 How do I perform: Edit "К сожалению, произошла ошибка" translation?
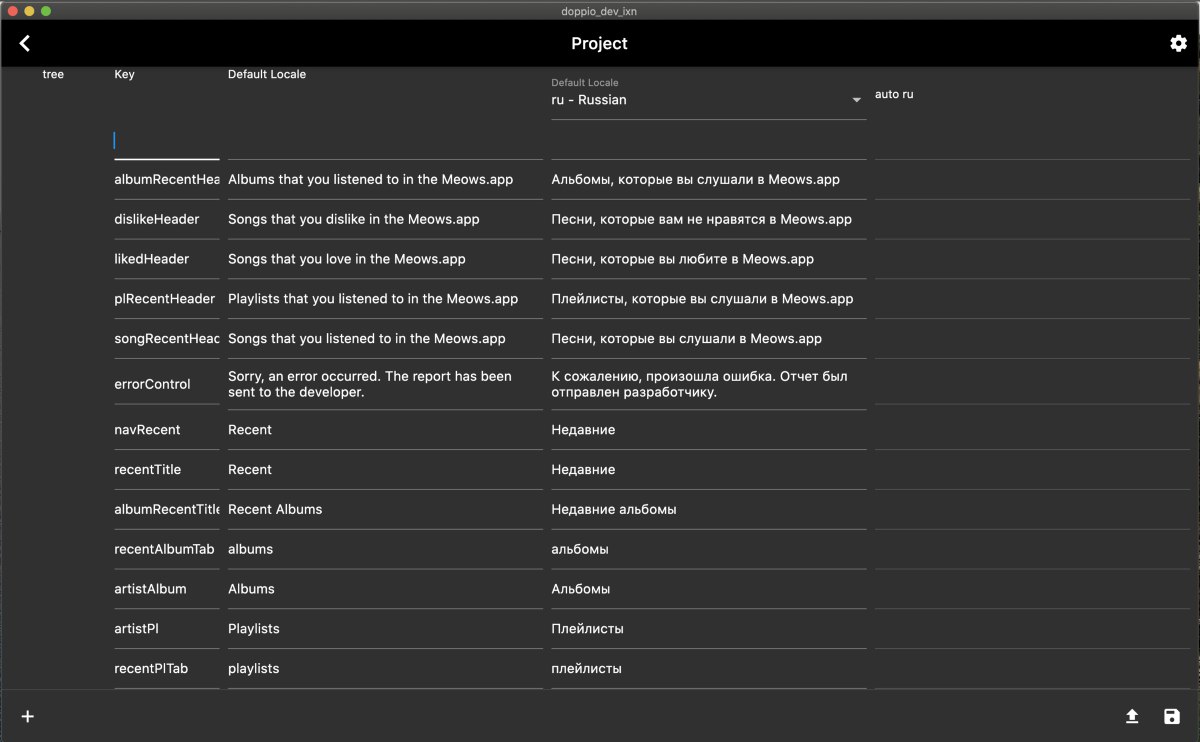point(709,385)
